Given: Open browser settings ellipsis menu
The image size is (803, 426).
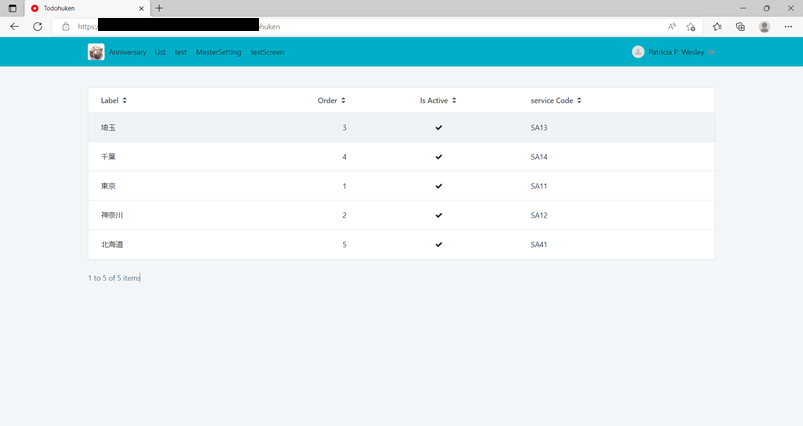Looking at the screenshot, I should (x=788, y=27).
